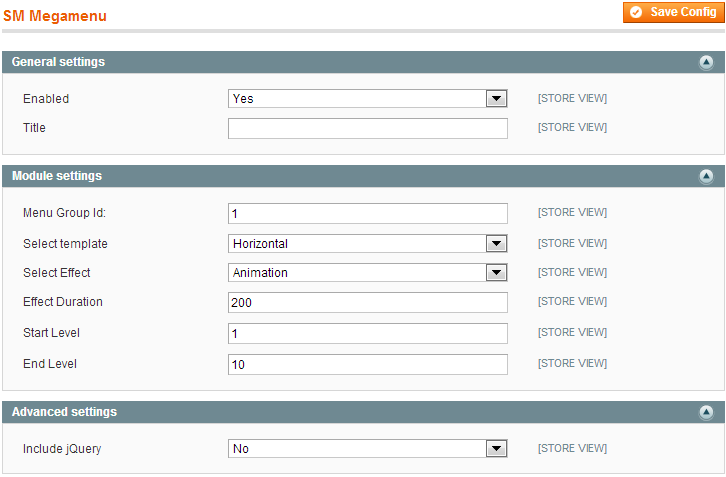Focus the Effect Duration field
Screen dimensions: 726x477
(368, 302)
